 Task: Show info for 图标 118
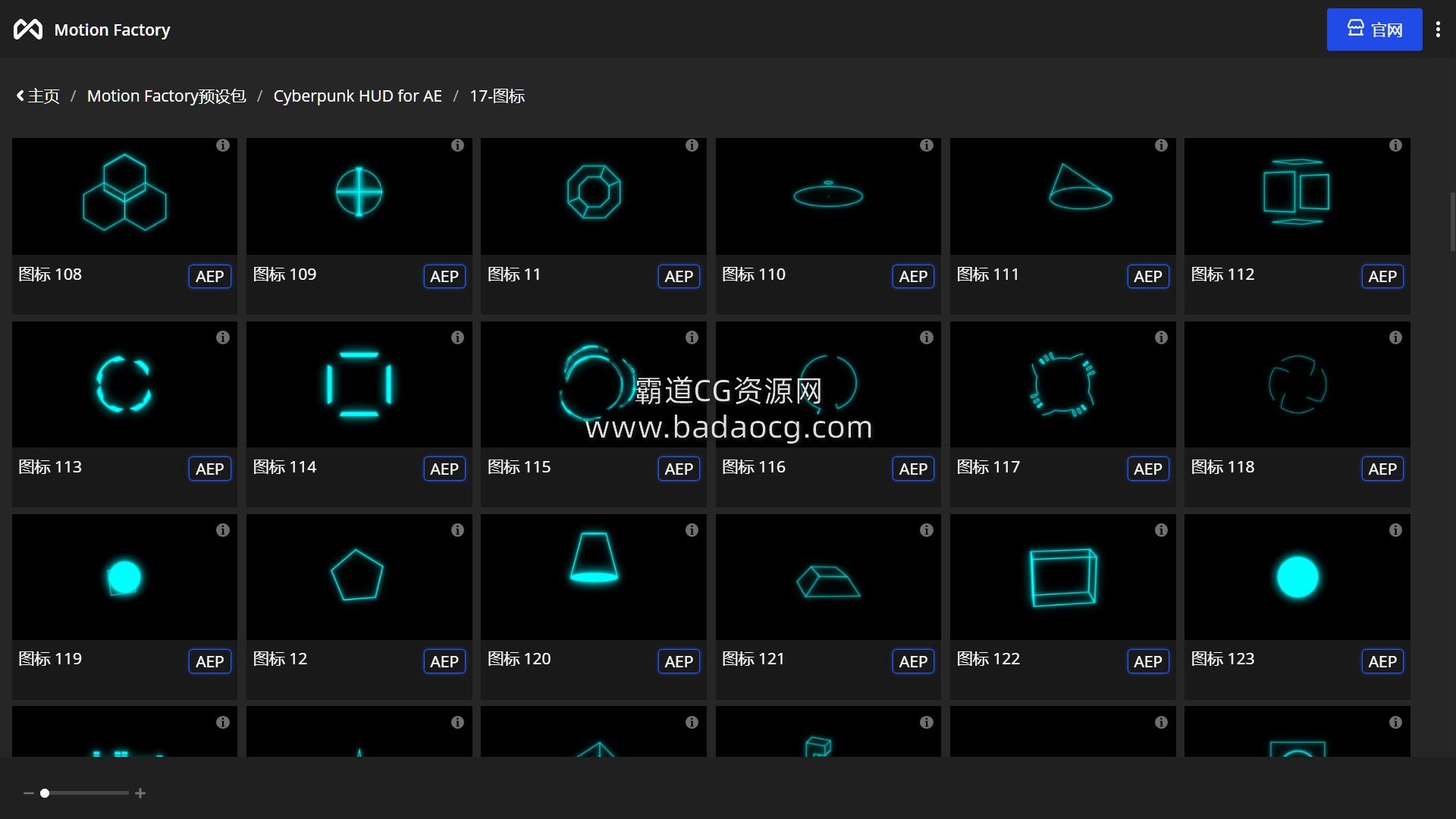tap(1395, 337)
